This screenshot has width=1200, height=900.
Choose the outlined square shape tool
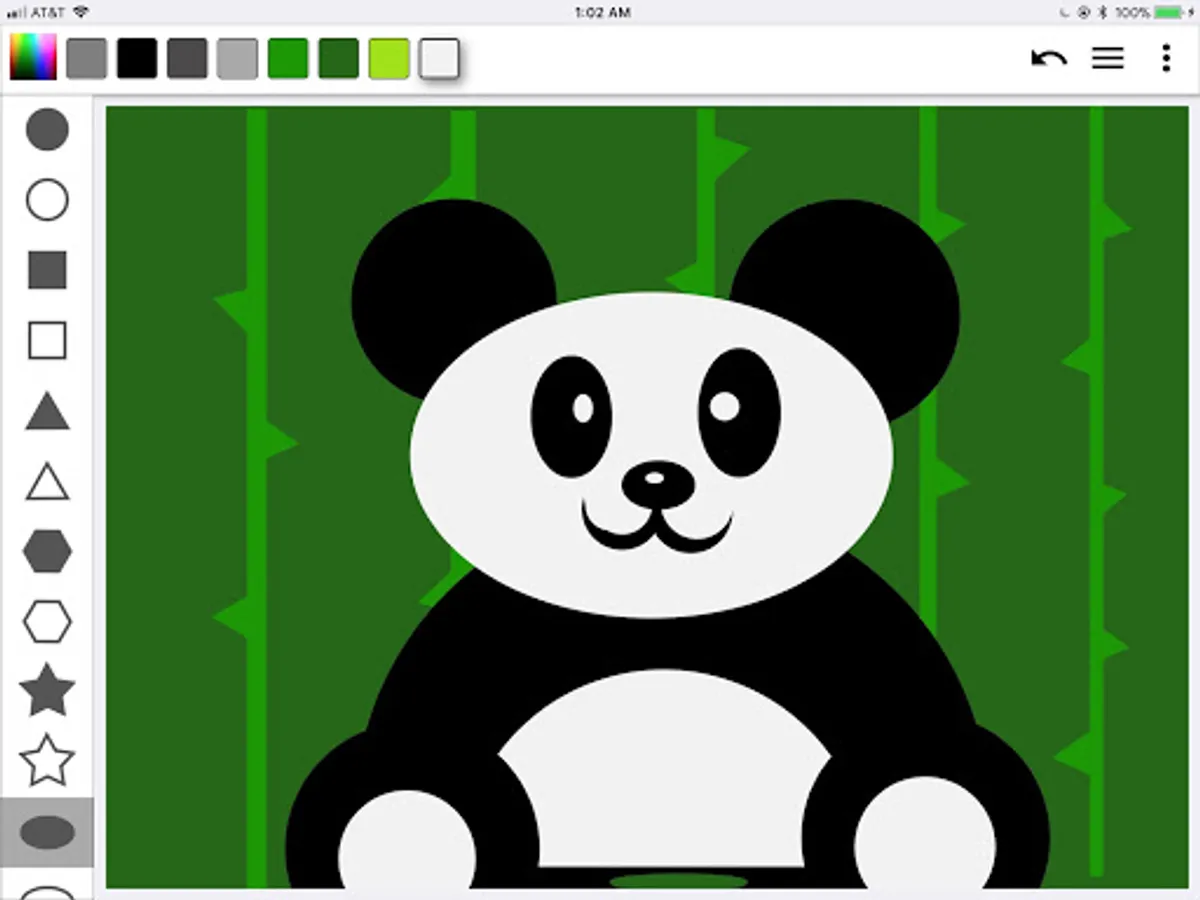(x=47, y=340)
